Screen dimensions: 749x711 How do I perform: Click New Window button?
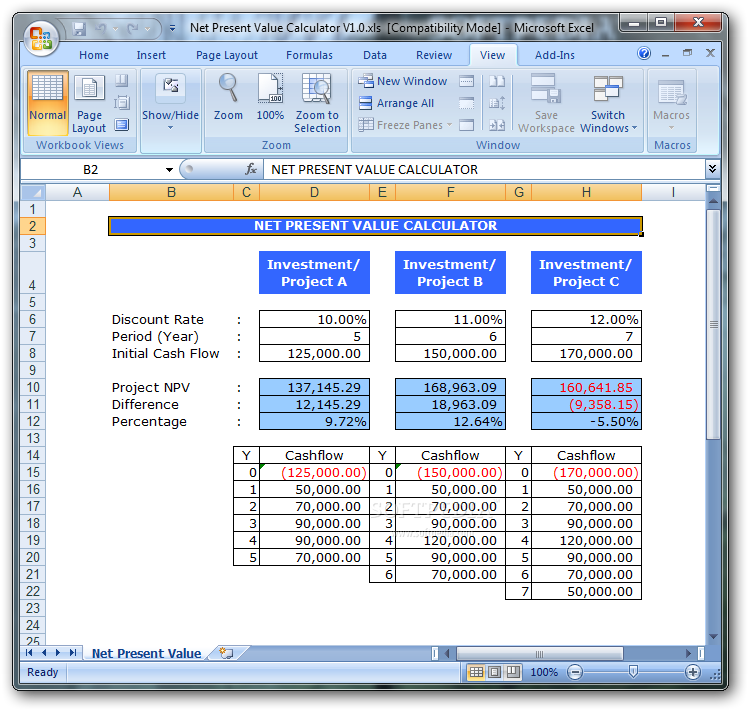(x=403, y=81)
